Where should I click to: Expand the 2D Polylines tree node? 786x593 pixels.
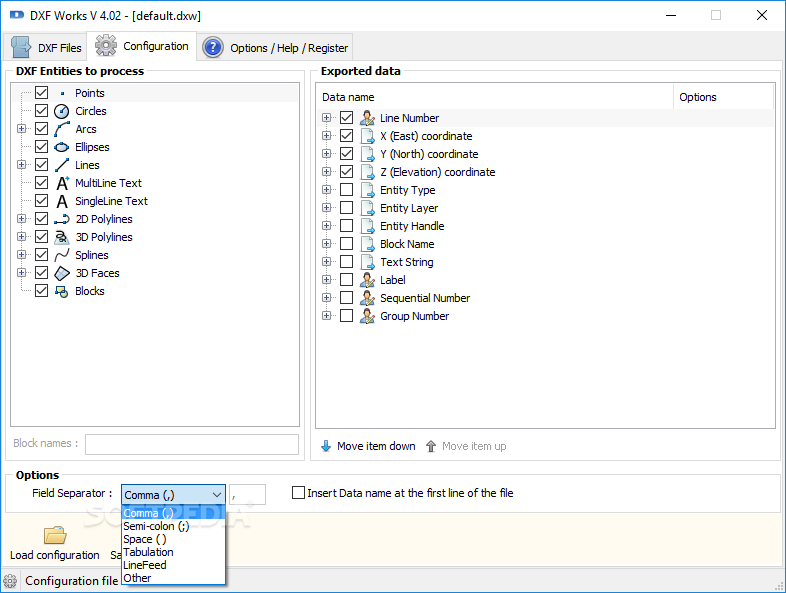click(x=22, y=219)
